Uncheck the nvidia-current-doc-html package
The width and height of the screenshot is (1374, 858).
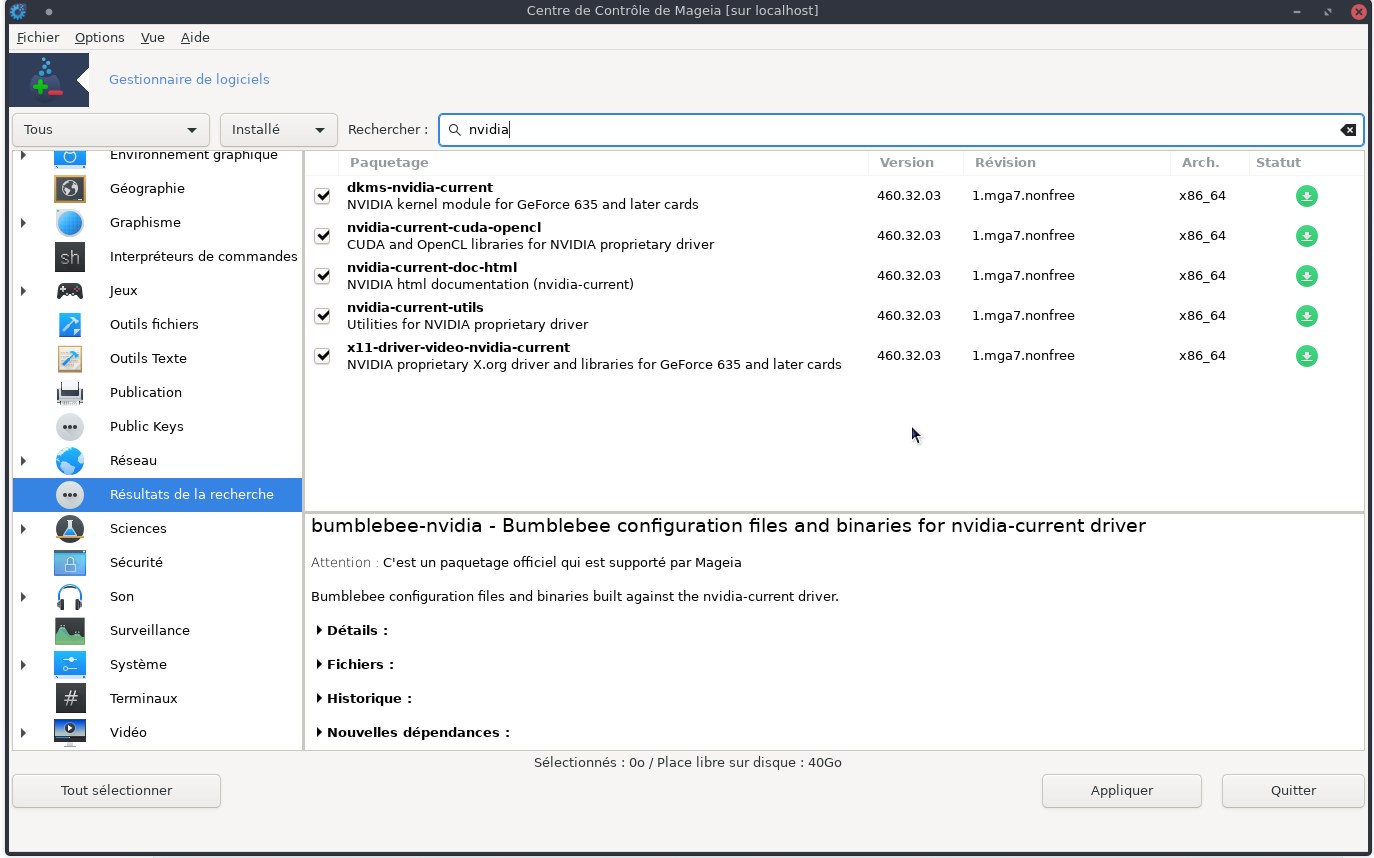[322, 276]
